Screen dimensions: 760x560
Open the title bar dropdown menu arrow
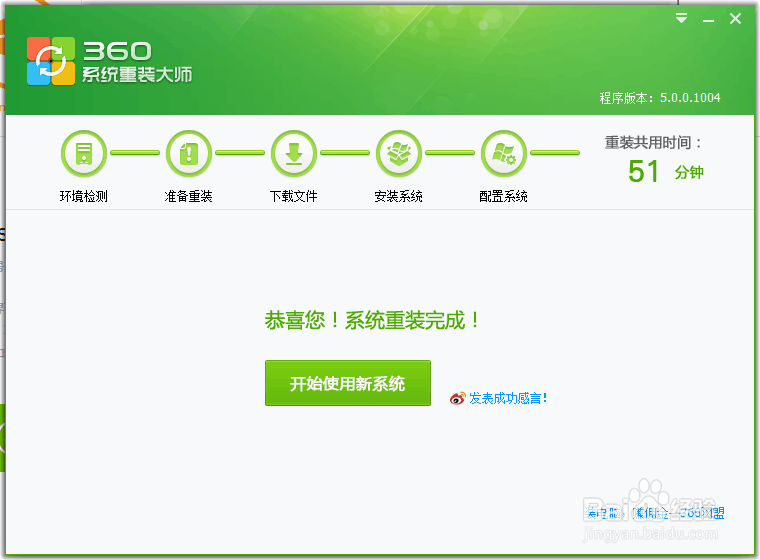pos(681,18)
